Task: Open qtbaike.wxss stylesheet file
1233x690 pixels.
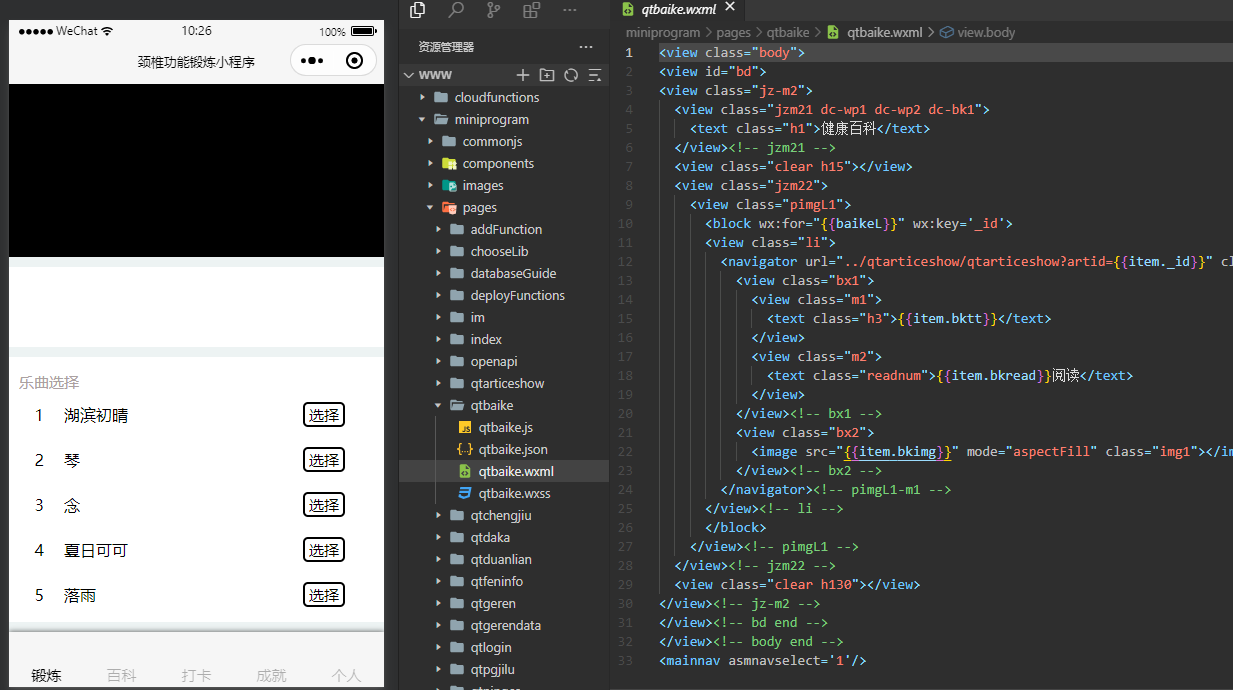Action: pyautogui.click(x=514, y=493)
